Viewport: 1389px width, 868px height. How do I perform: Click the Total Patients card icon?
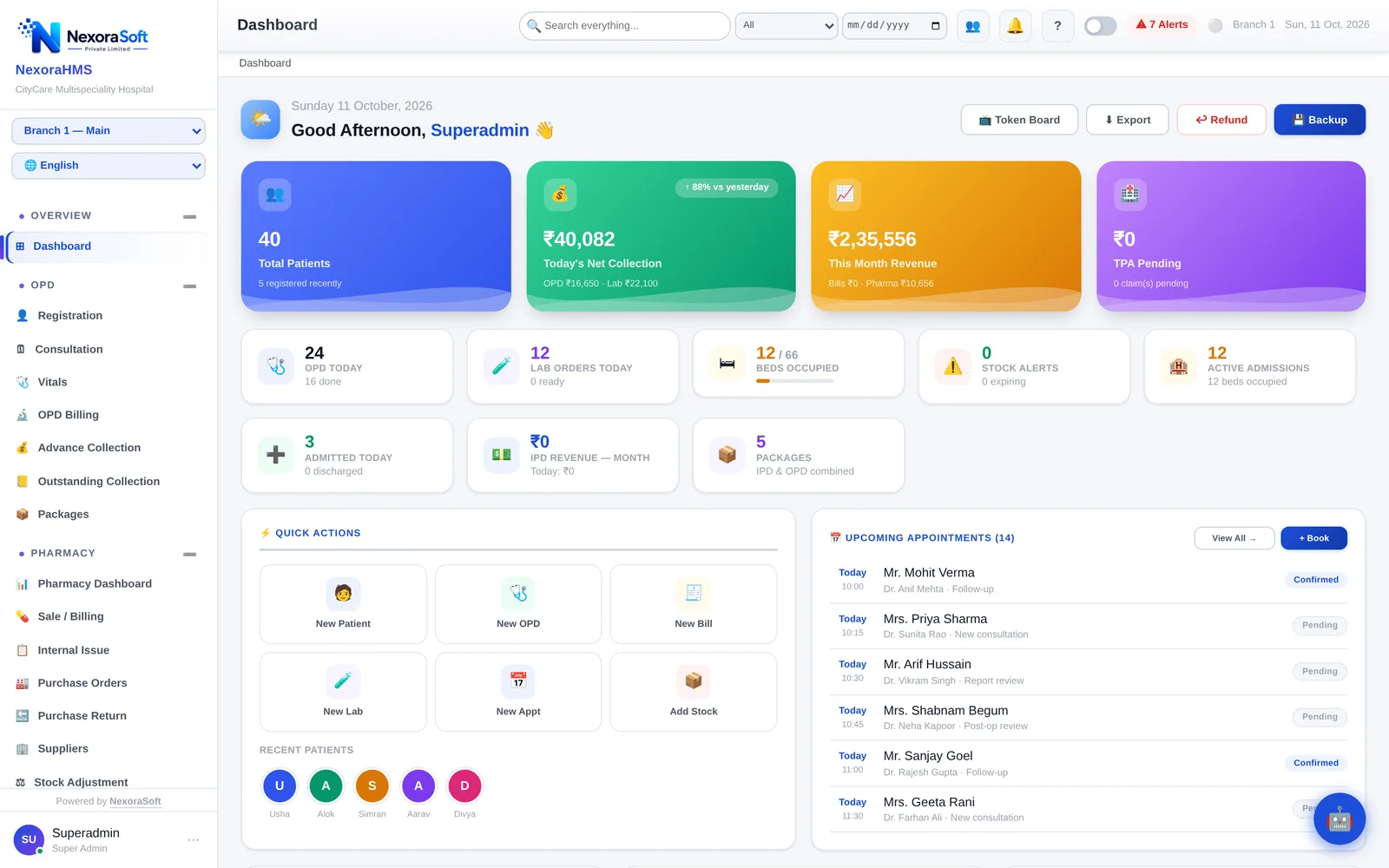274,194
